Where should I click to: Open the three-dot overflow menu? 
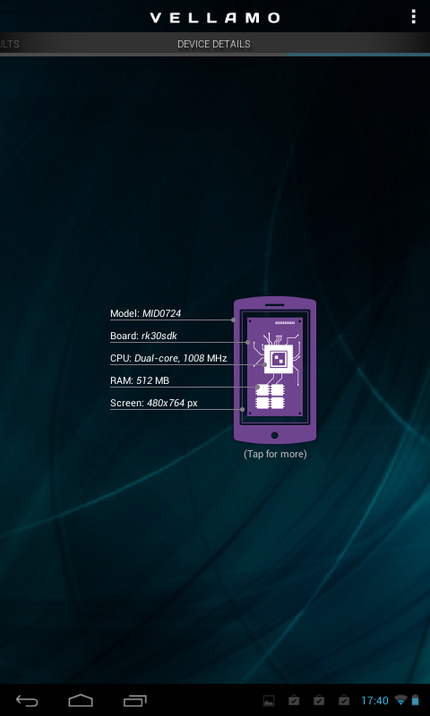click(x=413, y=16)
